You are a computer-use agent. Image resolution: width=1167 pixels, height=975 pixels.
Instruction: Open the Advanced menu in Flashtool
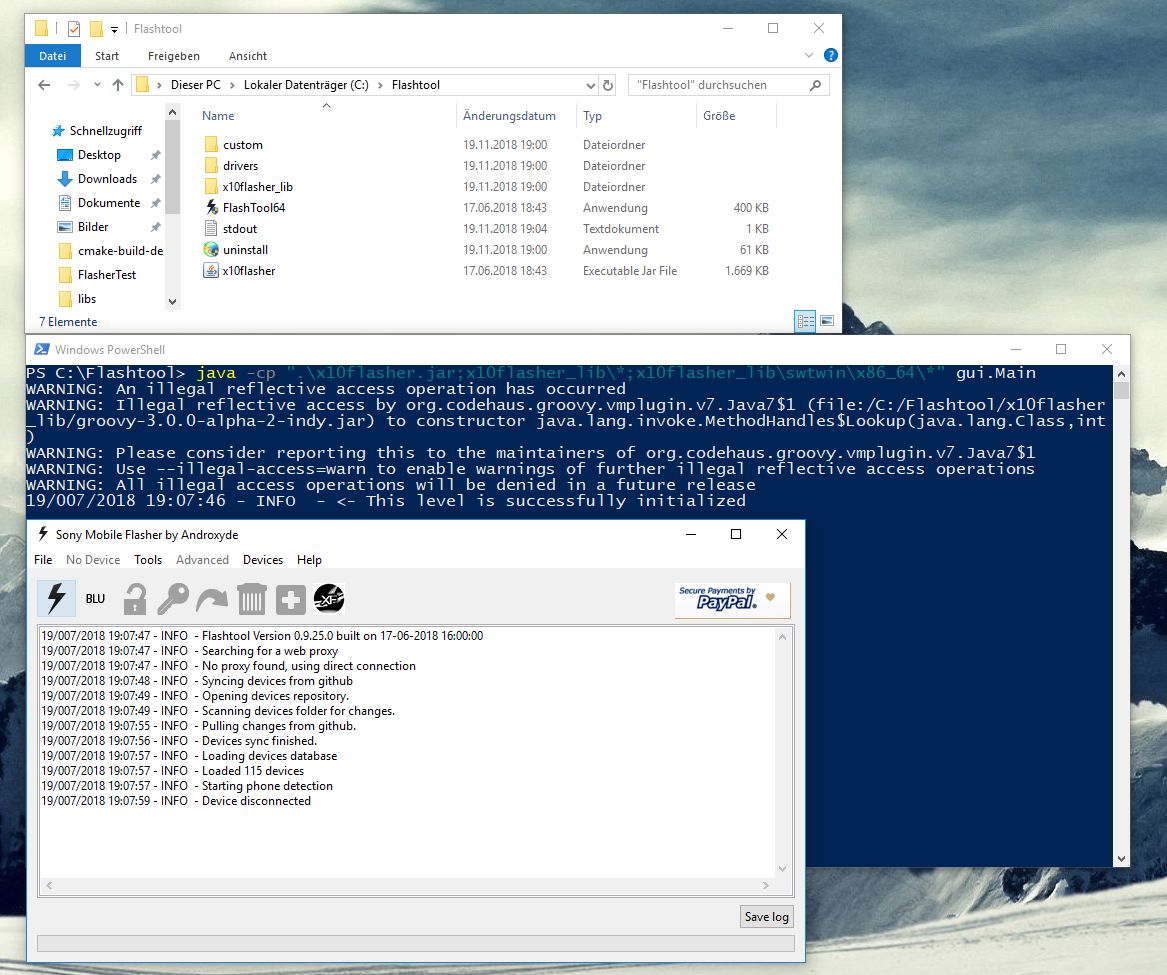click(202, 560)
